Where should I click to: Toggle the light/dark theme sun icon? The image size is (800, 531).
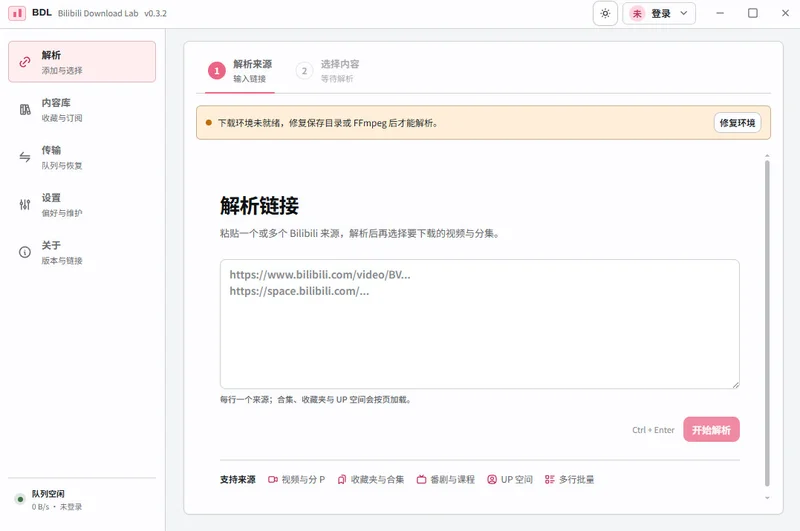tap(605, 13)
